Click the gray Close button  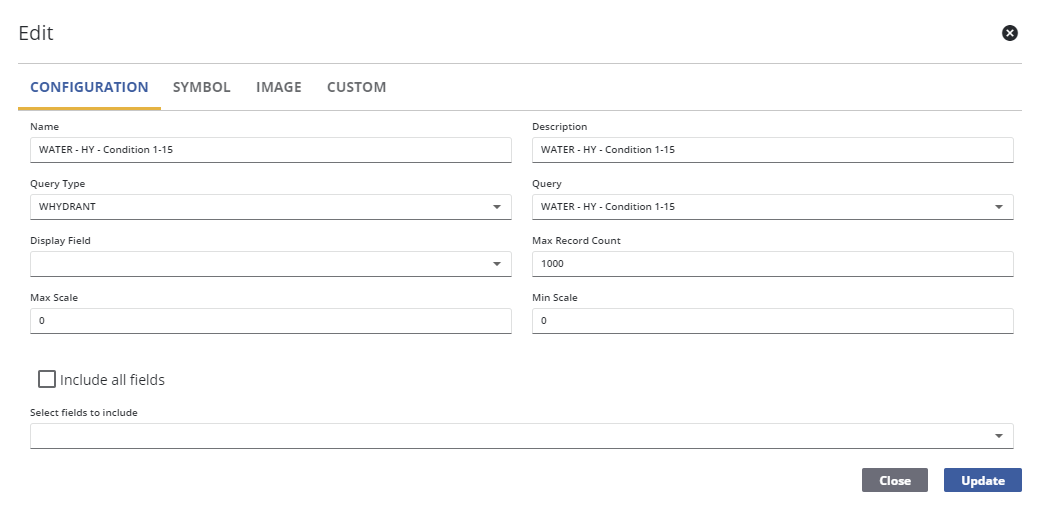(894, 480)
